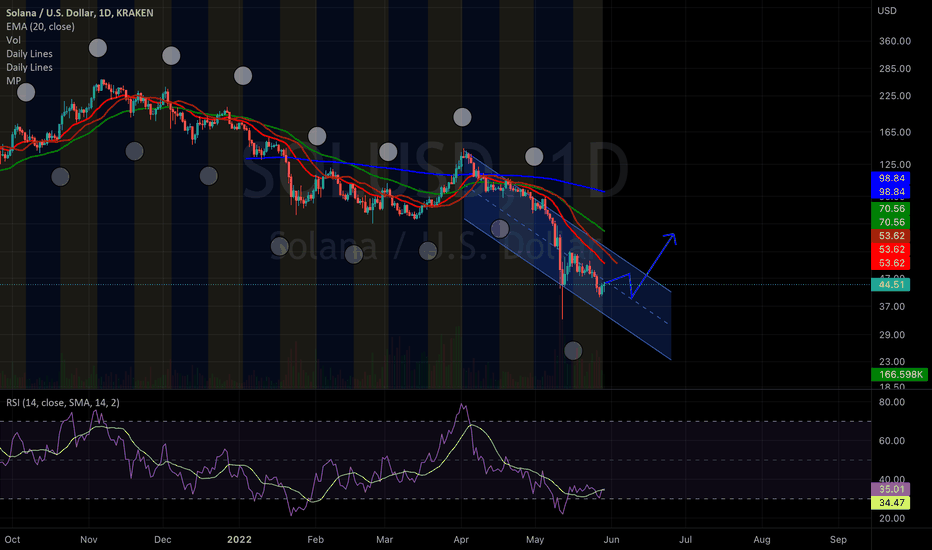Select the MP indicator legend entry
The width and height of the screenshot is (932, 550).
click(x=14, y=81)
